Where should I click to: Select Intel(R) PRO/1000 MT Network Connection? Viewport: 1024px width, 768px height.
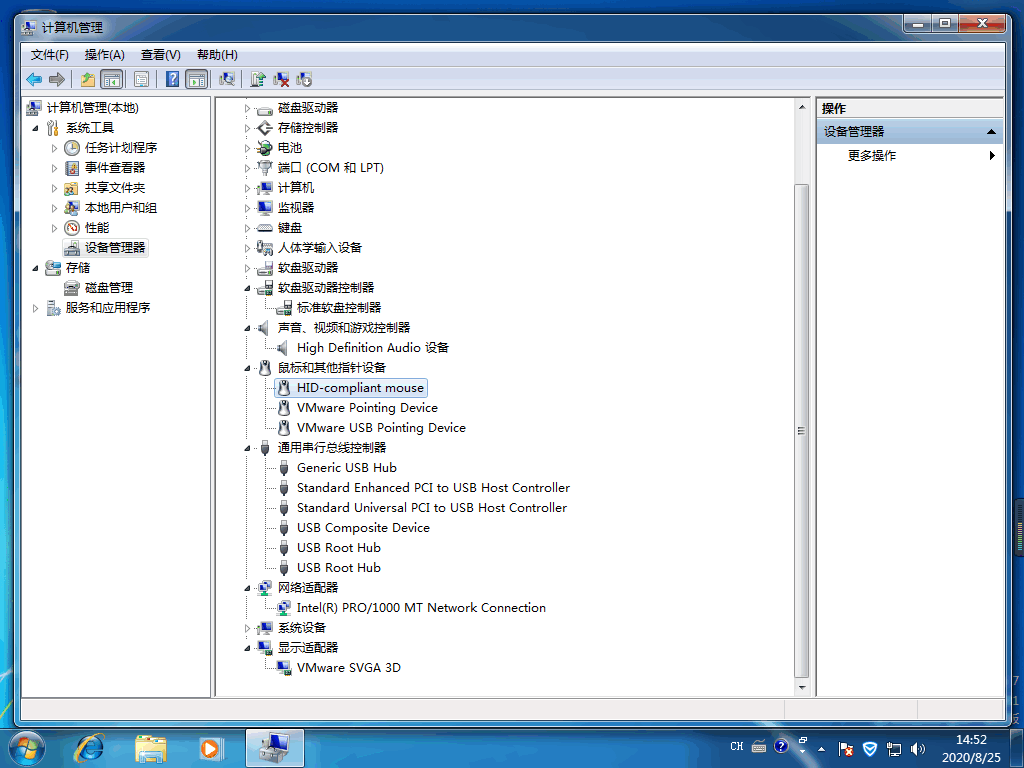[421, 608]
